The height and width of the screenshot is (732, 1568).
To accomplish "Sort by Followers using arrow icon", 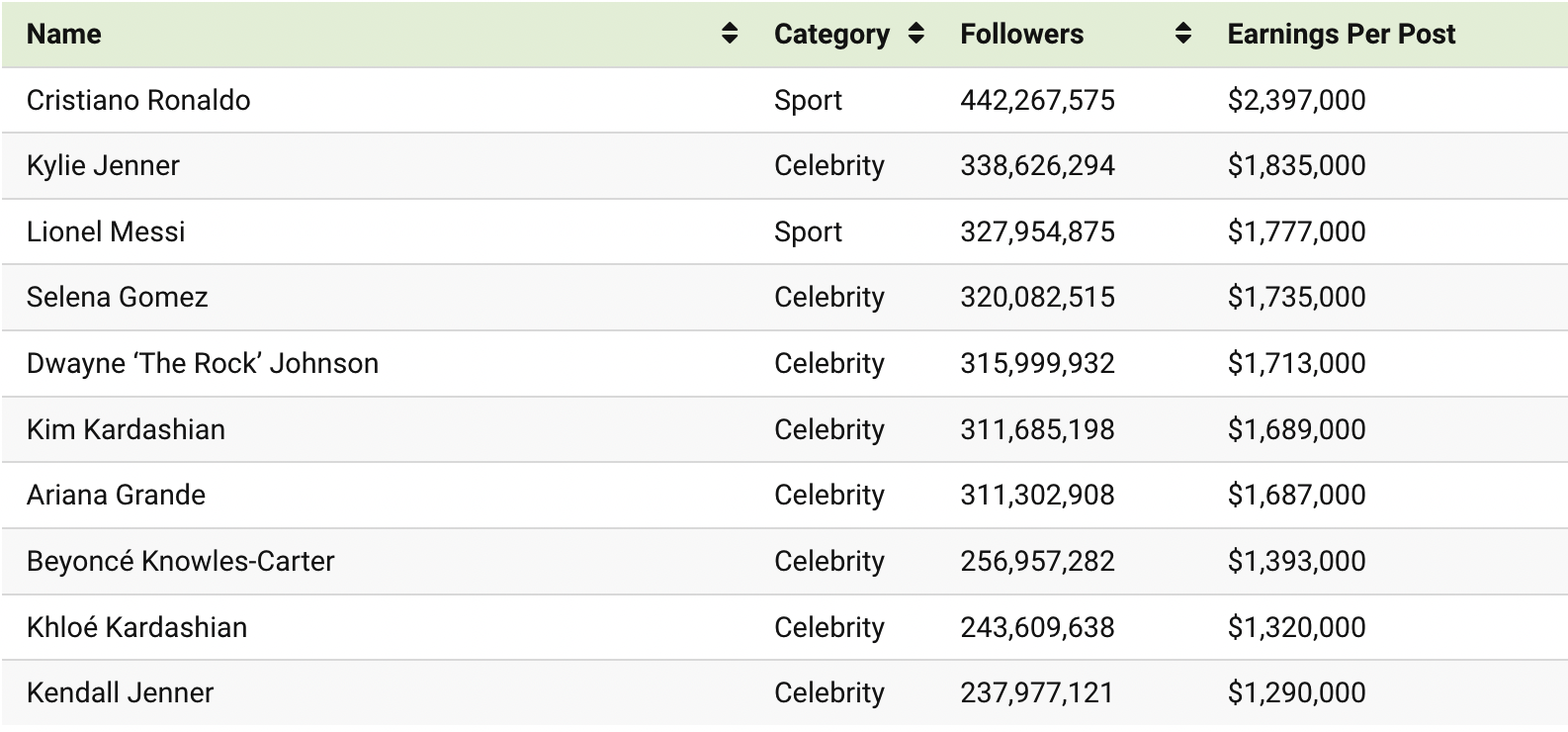I will [1182, 34].
